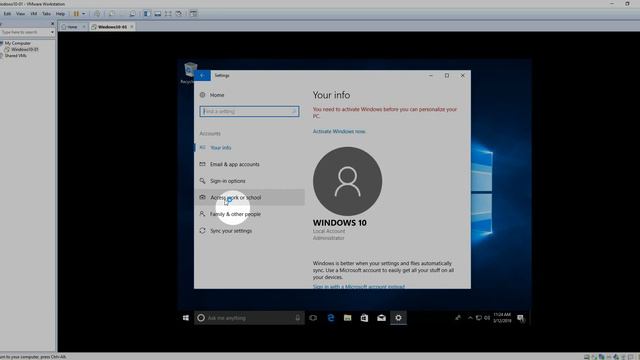Click the Find a setting search box
Image resolution: width=640 pixels, height=360 pixels.
[x=249, y=111]
